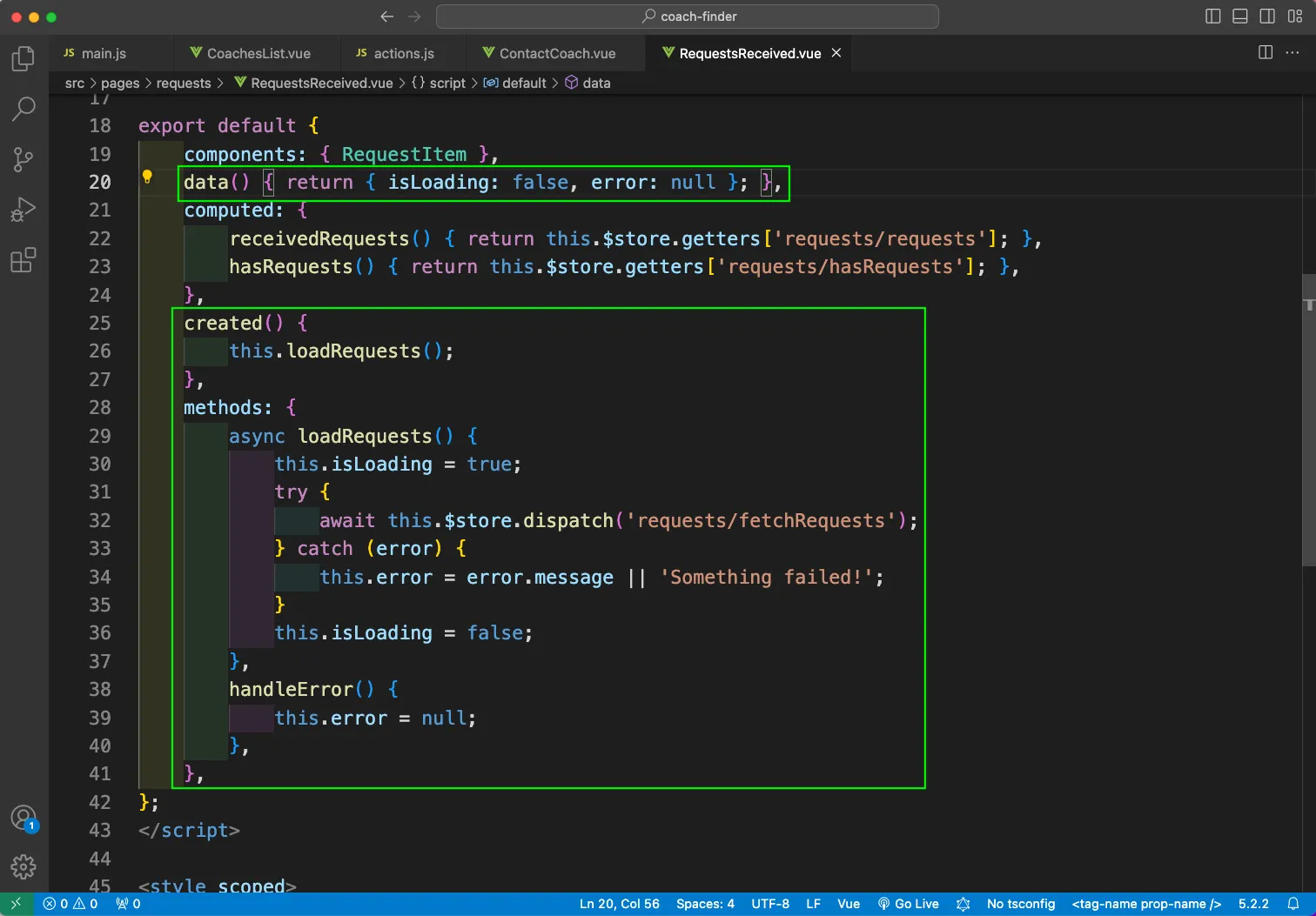The image size is (1316, 916).
Task: Select the RequestsReceived.vue tab
Action: (x=749, y=53)
